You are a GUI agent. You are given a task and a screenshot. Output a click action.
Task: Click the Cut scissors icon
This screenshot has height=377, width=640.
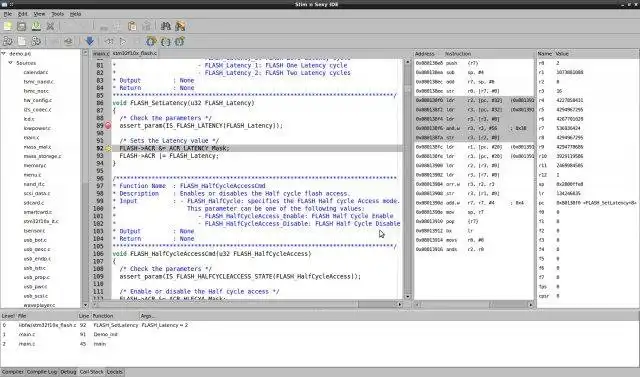click(x=50, y=27)
